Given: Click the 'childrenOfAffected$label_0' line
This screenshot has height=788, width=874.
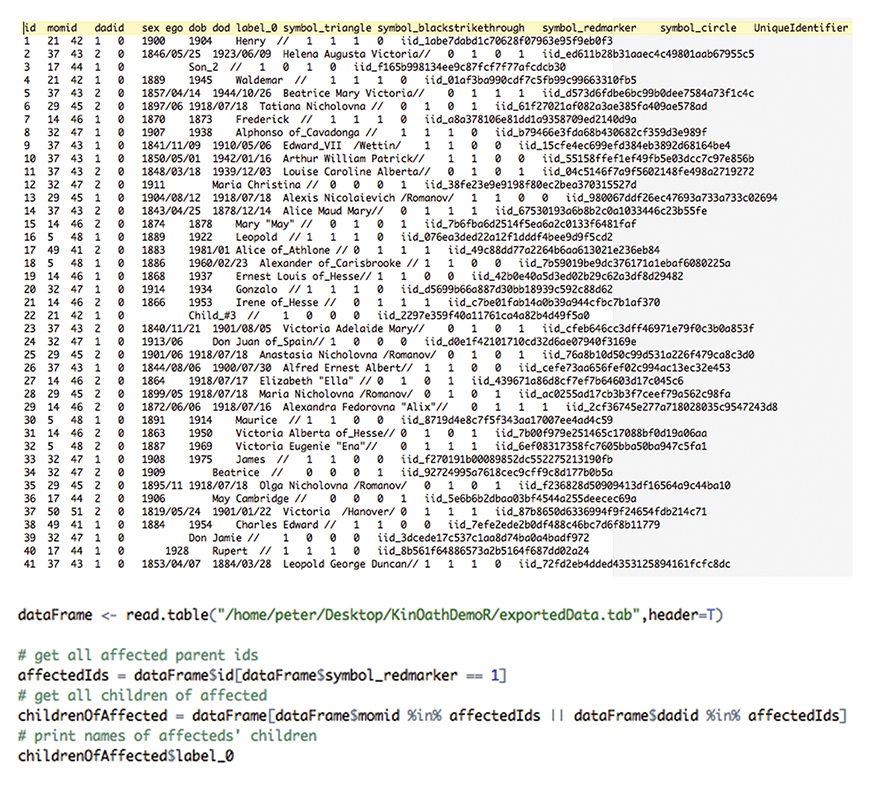Looking at the screenshot, I should pos(125,756).
